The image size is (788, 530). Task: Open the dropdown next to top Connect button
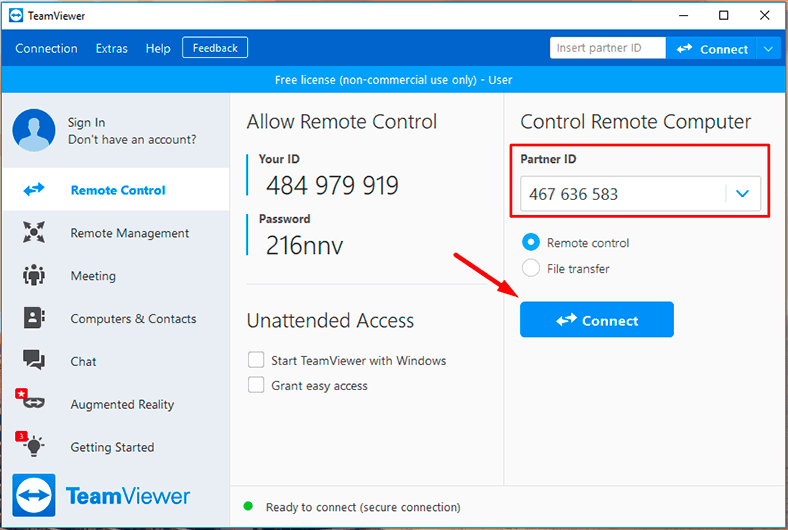coord(768,49)
